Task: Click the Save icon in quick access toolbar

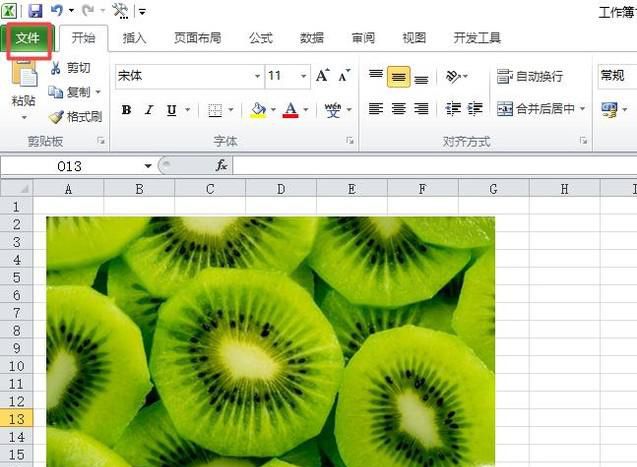Action: [35, 11]
